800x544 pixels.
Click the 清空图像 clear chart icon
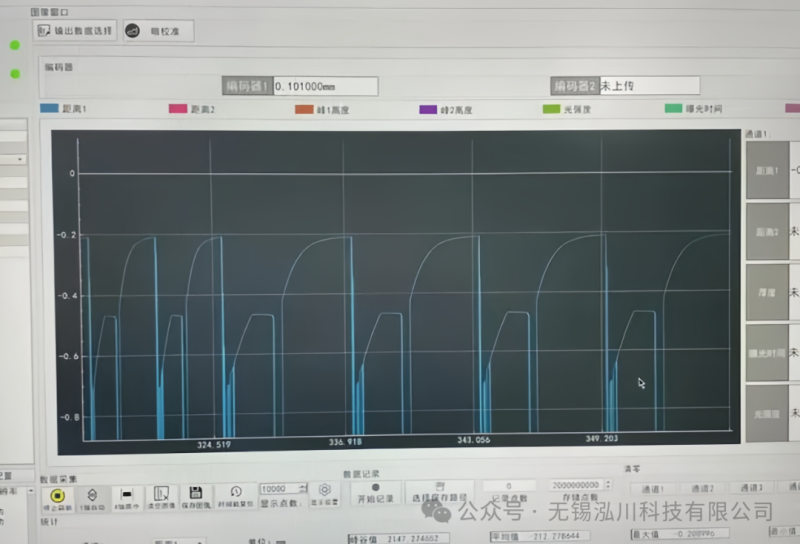click(161, 494)
